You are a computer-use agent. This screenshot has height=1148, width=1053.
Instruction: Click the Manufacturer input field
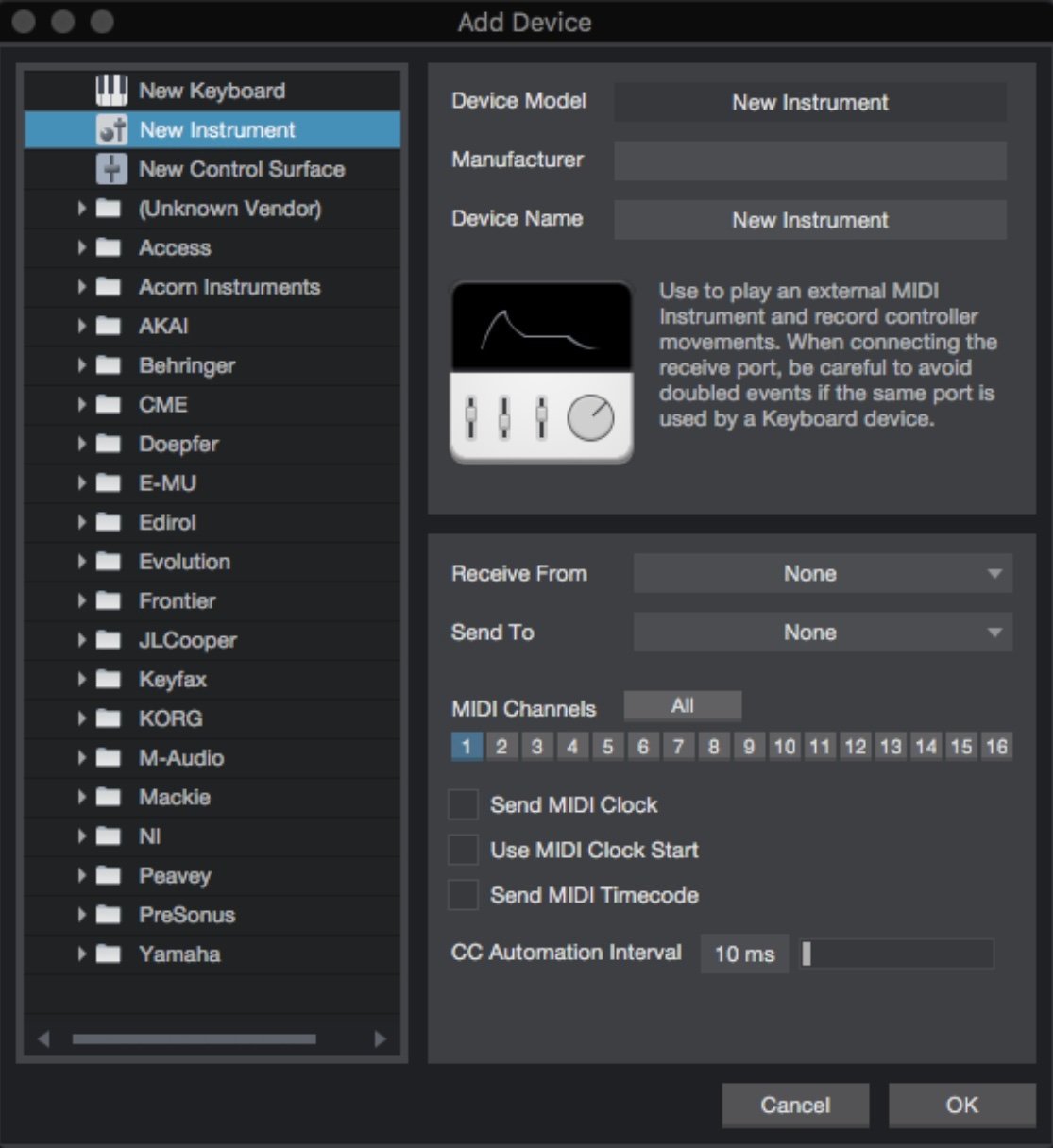click(810, 160)
